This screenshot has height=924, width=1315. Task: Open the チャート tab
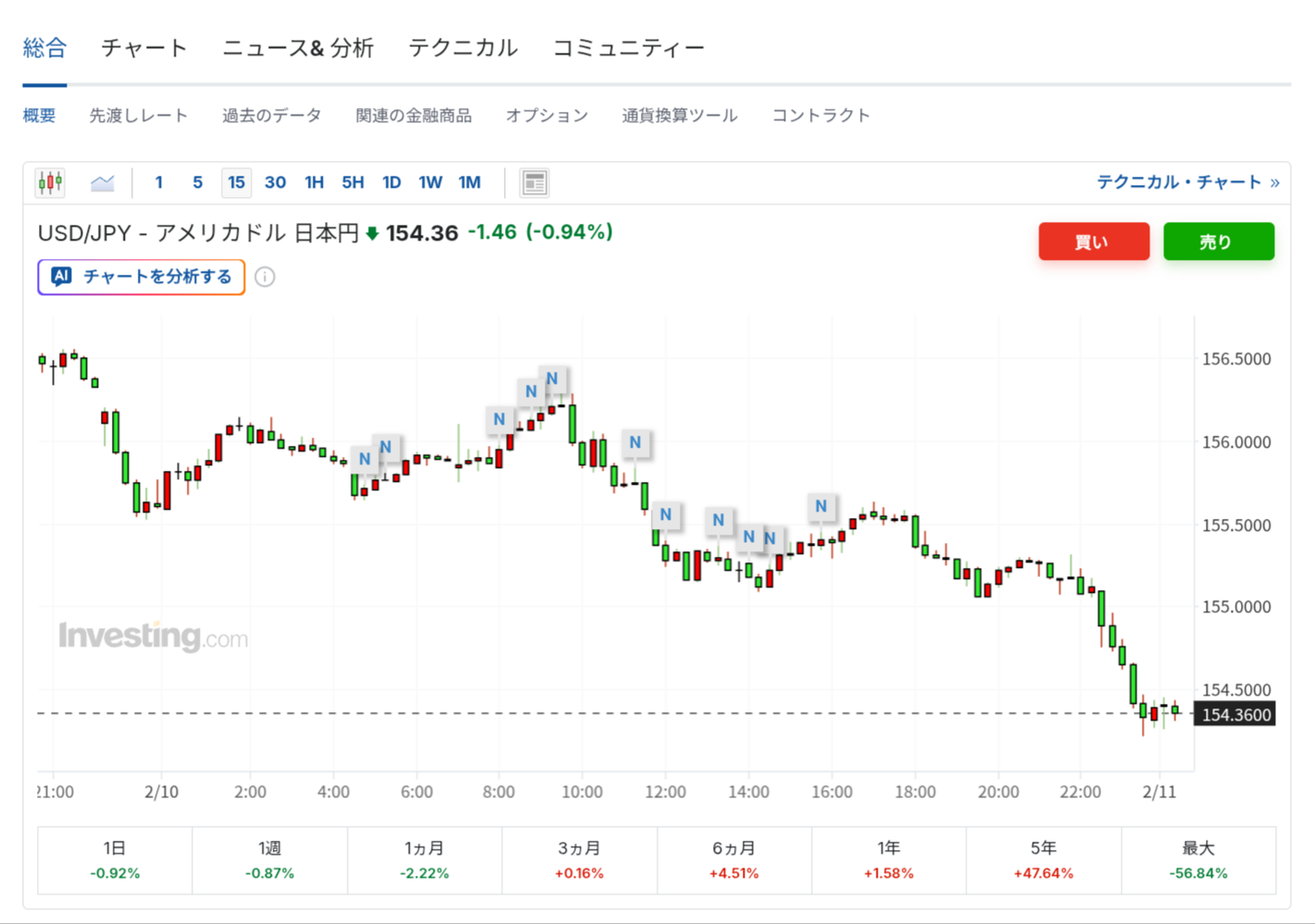click(x=144, y=48)
